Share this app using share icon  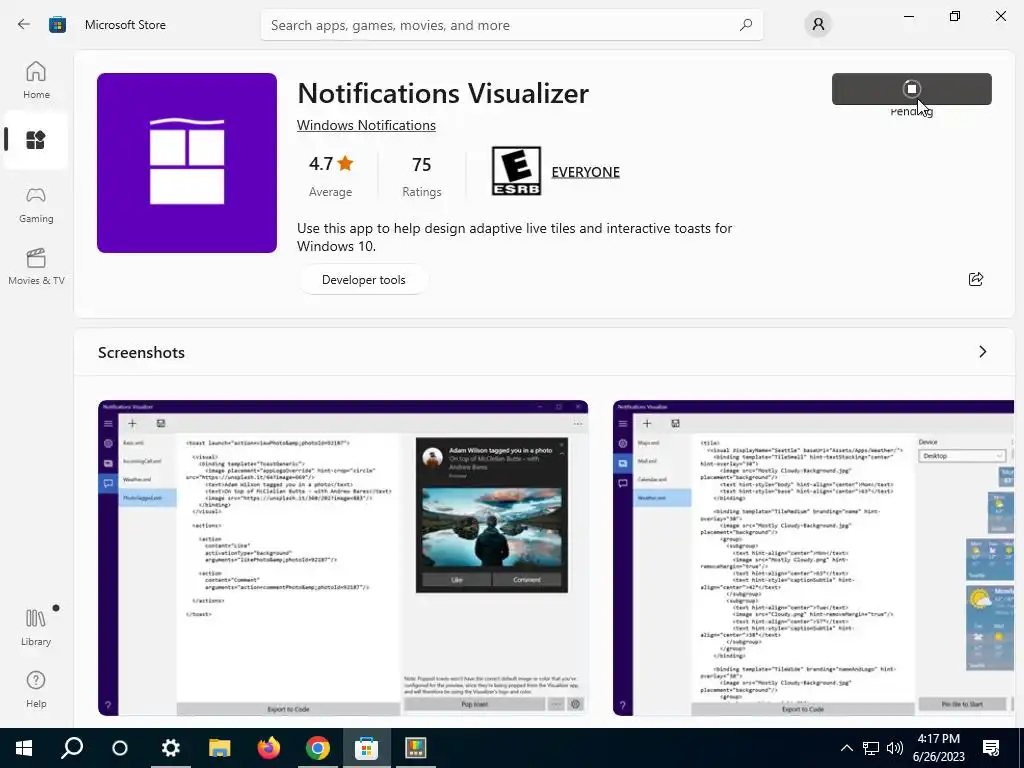pyautogui.click(x=975, y=280)
